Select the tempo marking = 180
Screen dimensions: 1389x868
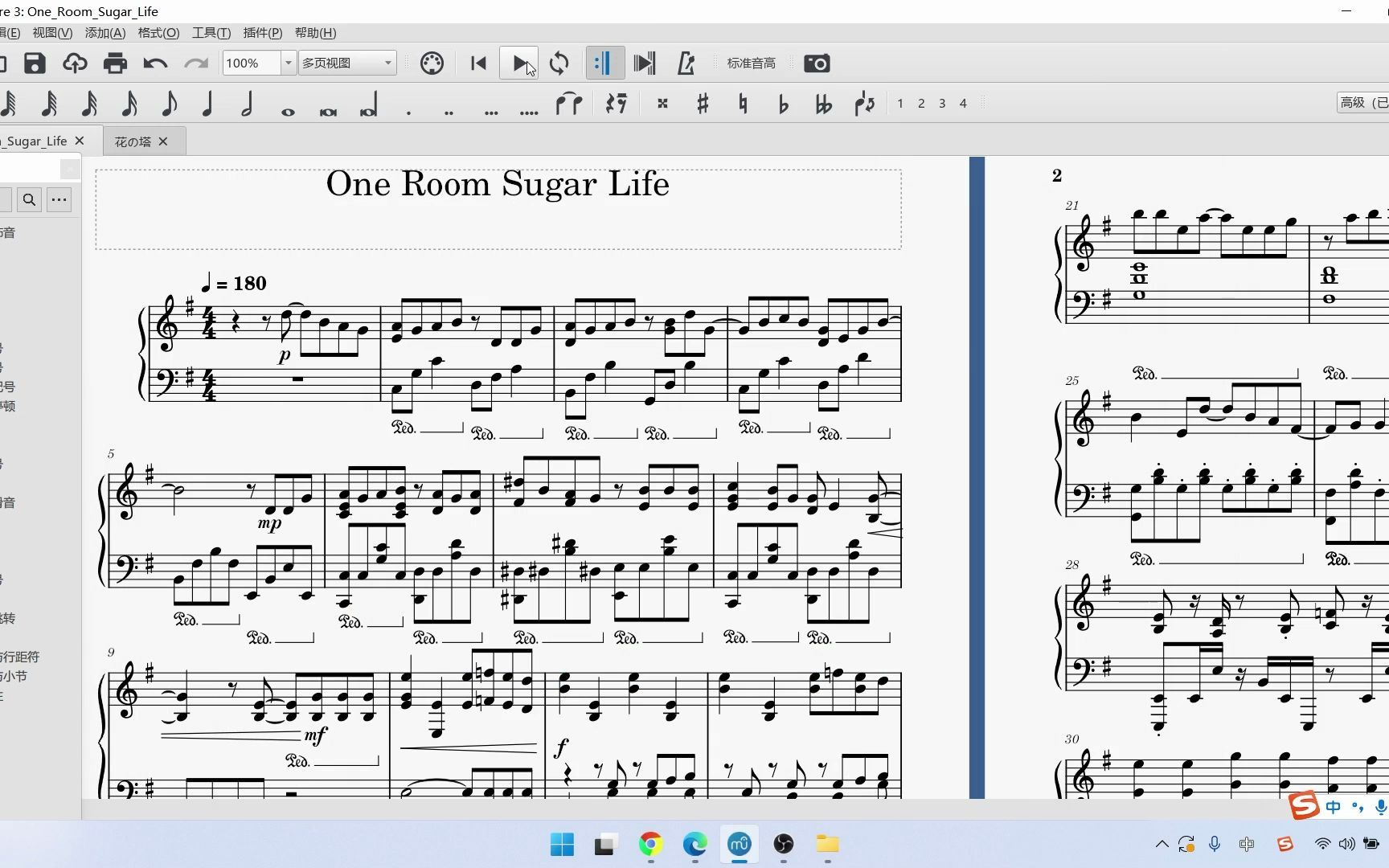234,283
